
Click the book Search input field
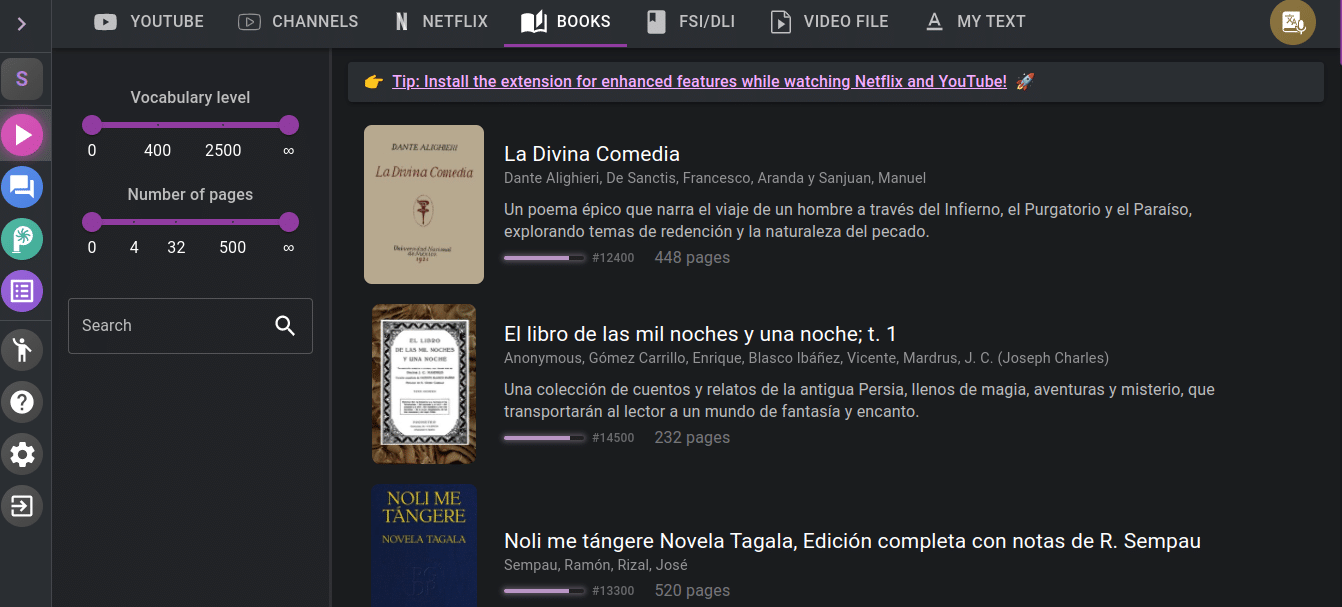(x=170, y=326)
